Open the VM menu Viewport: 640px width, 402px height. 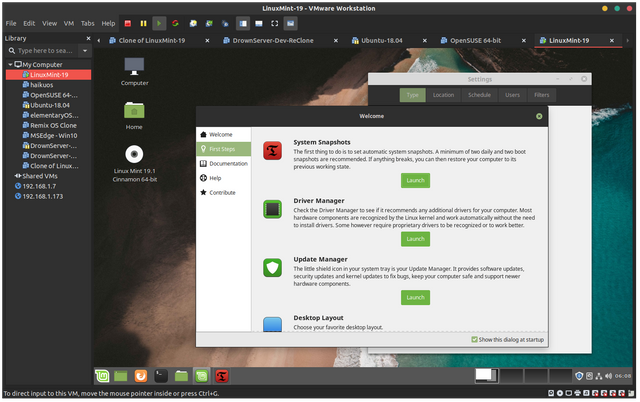click(69, 23)
